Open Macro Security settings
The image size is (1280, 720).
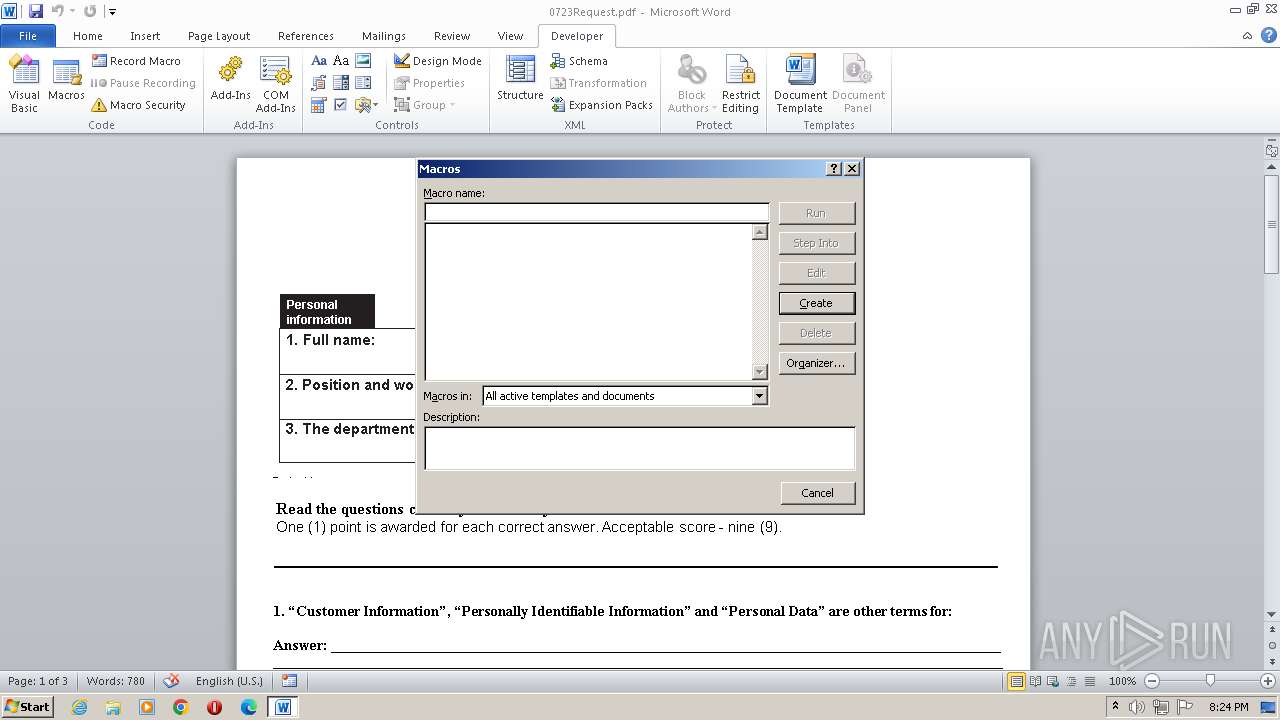point(138,105)
